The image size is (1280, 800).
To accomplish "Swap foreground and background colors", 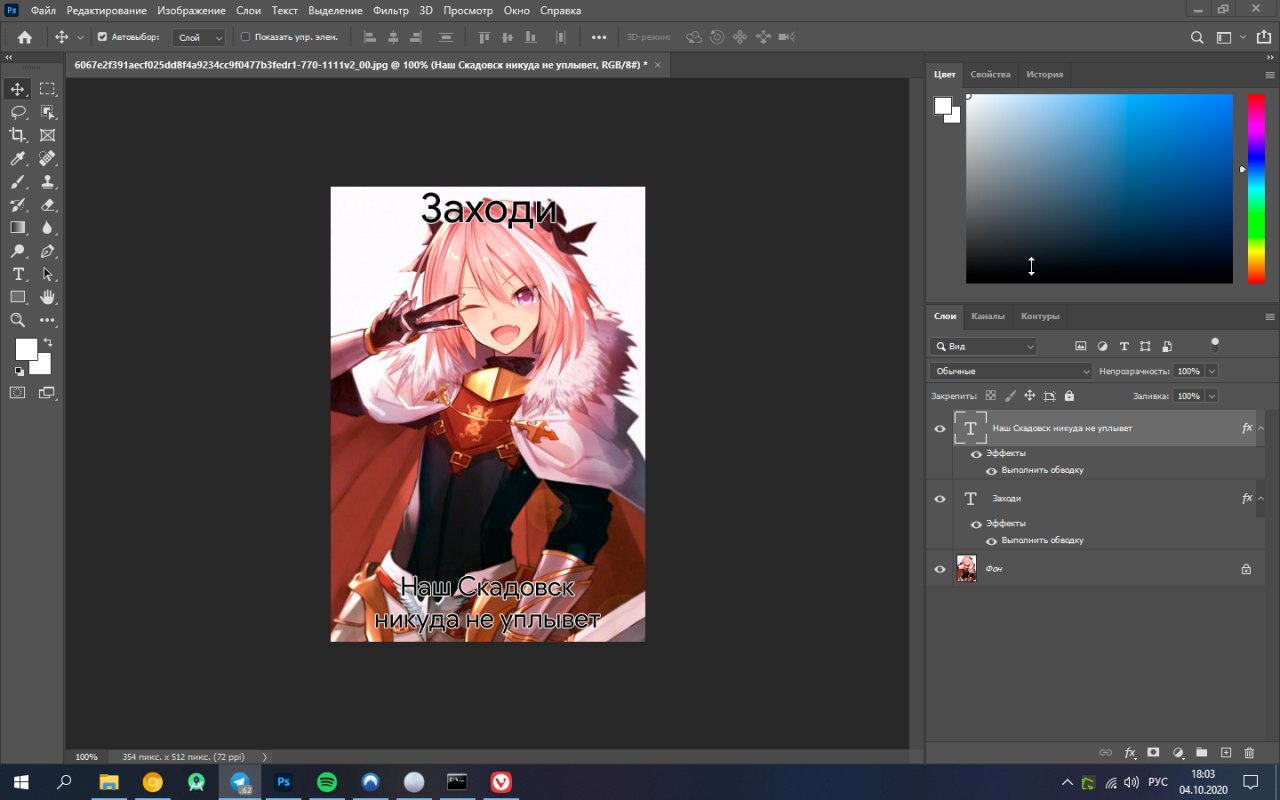I will point(47,343).
